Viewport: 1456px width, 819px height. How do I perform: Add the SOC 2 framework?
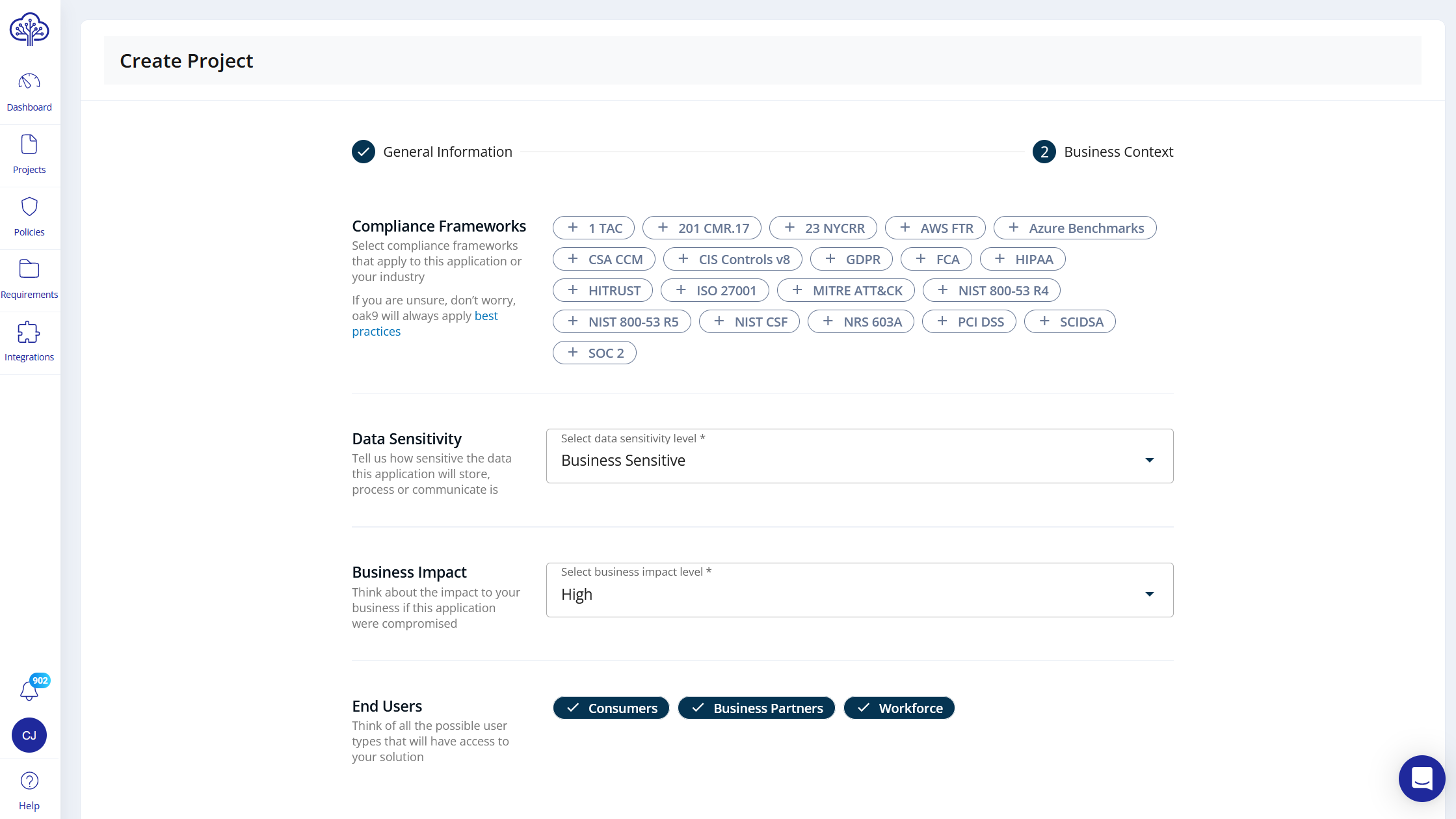point(594,353)
